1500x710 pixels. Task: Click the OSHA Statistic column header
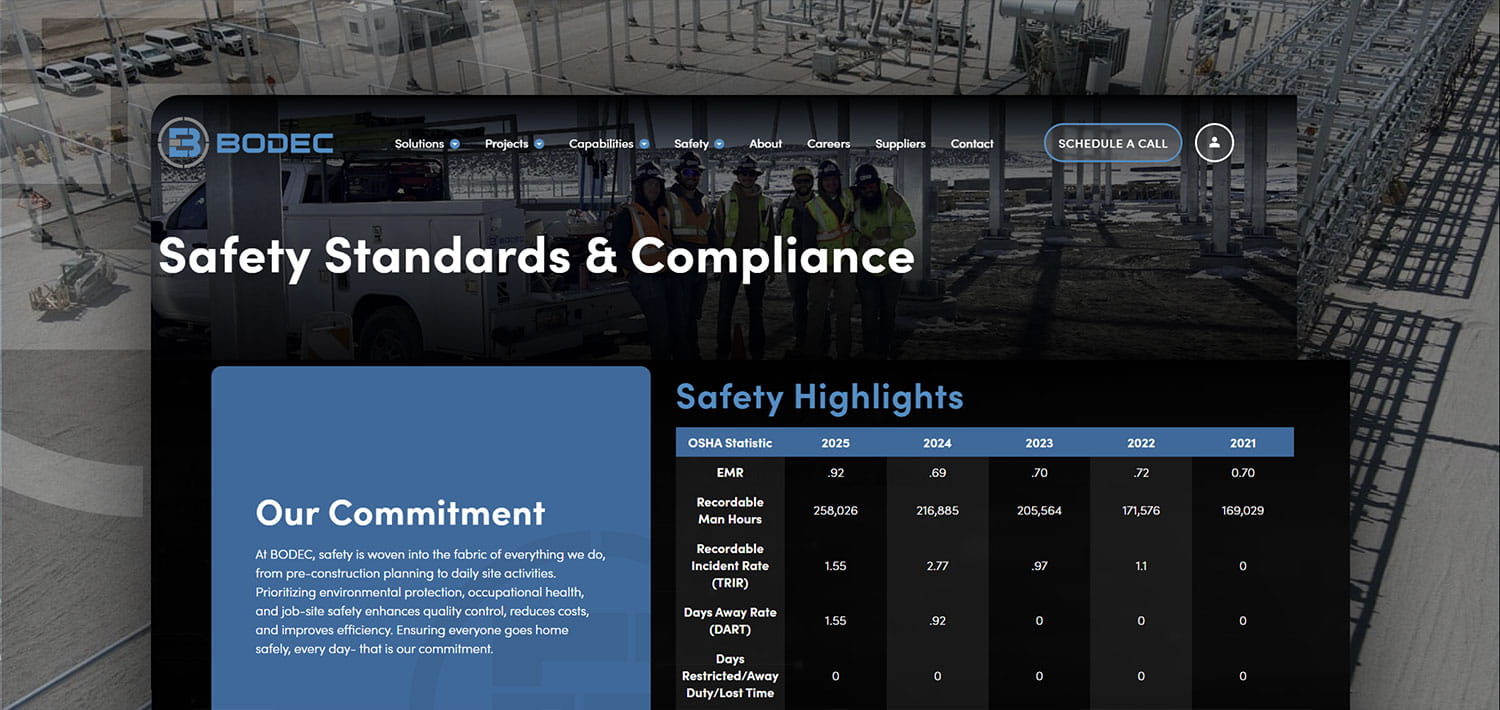tap(730, 443)
